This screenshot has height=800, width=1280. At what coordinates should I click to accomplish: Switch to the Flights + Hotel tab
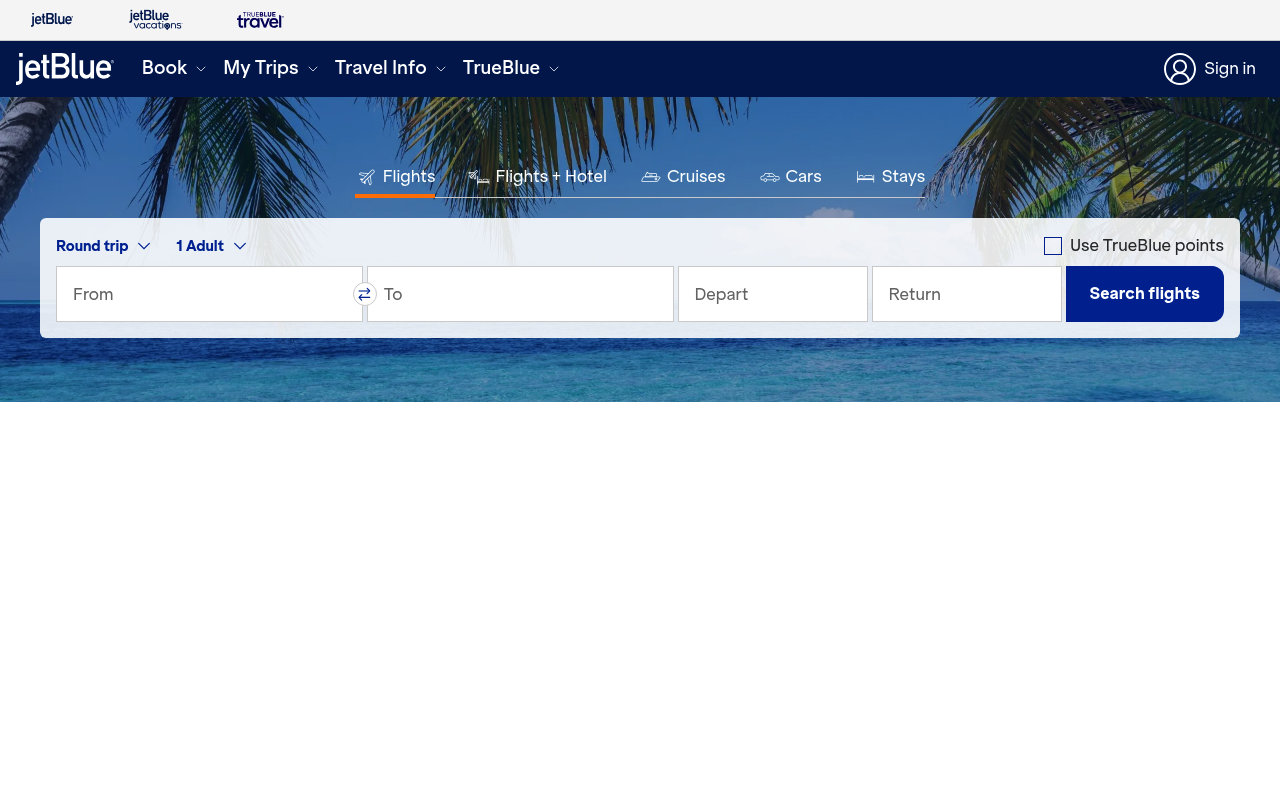538,177
